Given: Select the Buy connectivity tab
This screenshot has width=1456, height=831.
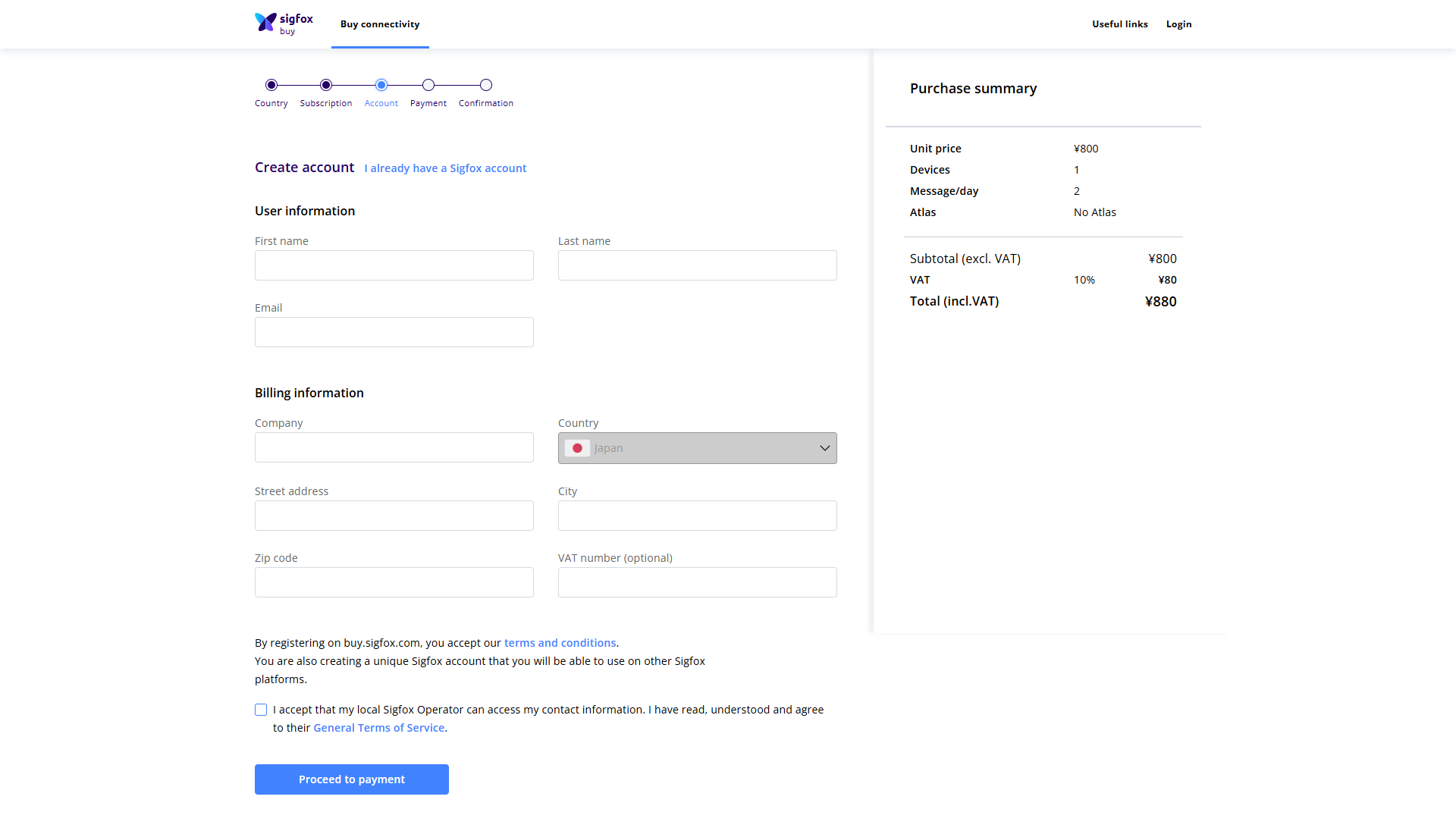Looking at the screenshot, I should pyautogui.click(x=380, y=24).
